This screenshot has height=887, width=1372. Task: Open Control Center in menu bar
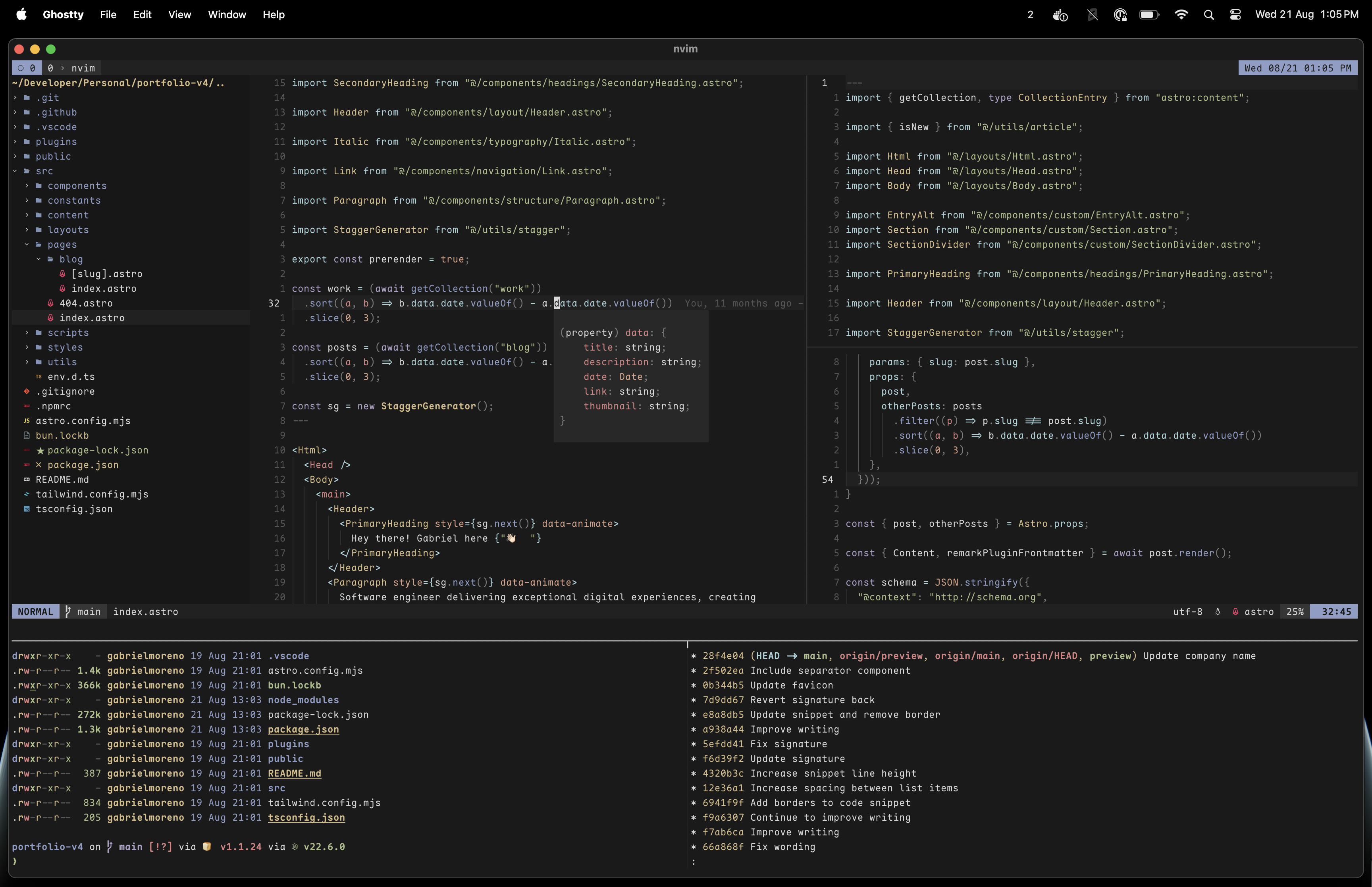(x=1235, y=15)
